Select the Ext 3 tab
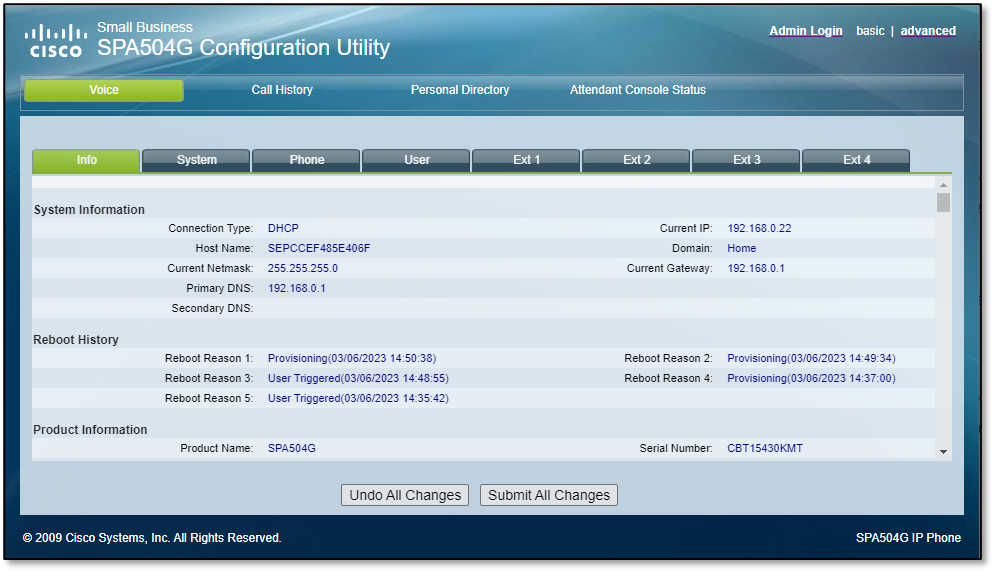Image resolution: width=995 pixels, height=572 pixels. (x=746, y=160)
